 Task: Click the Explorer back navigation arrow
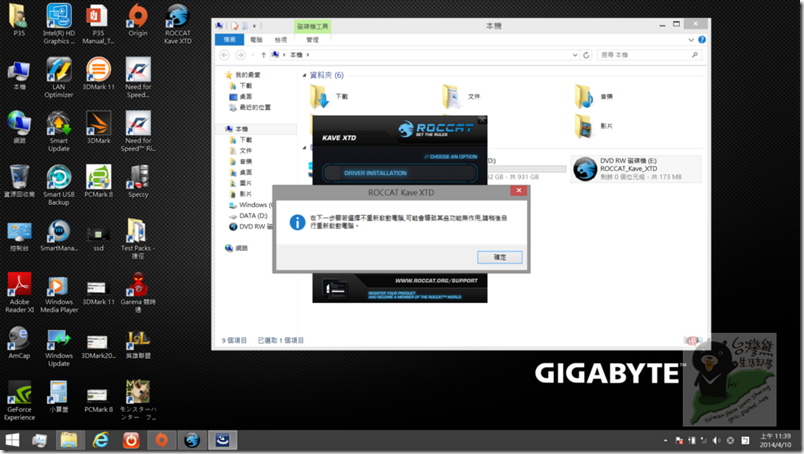pyautogui.click(x=225, y=55)
